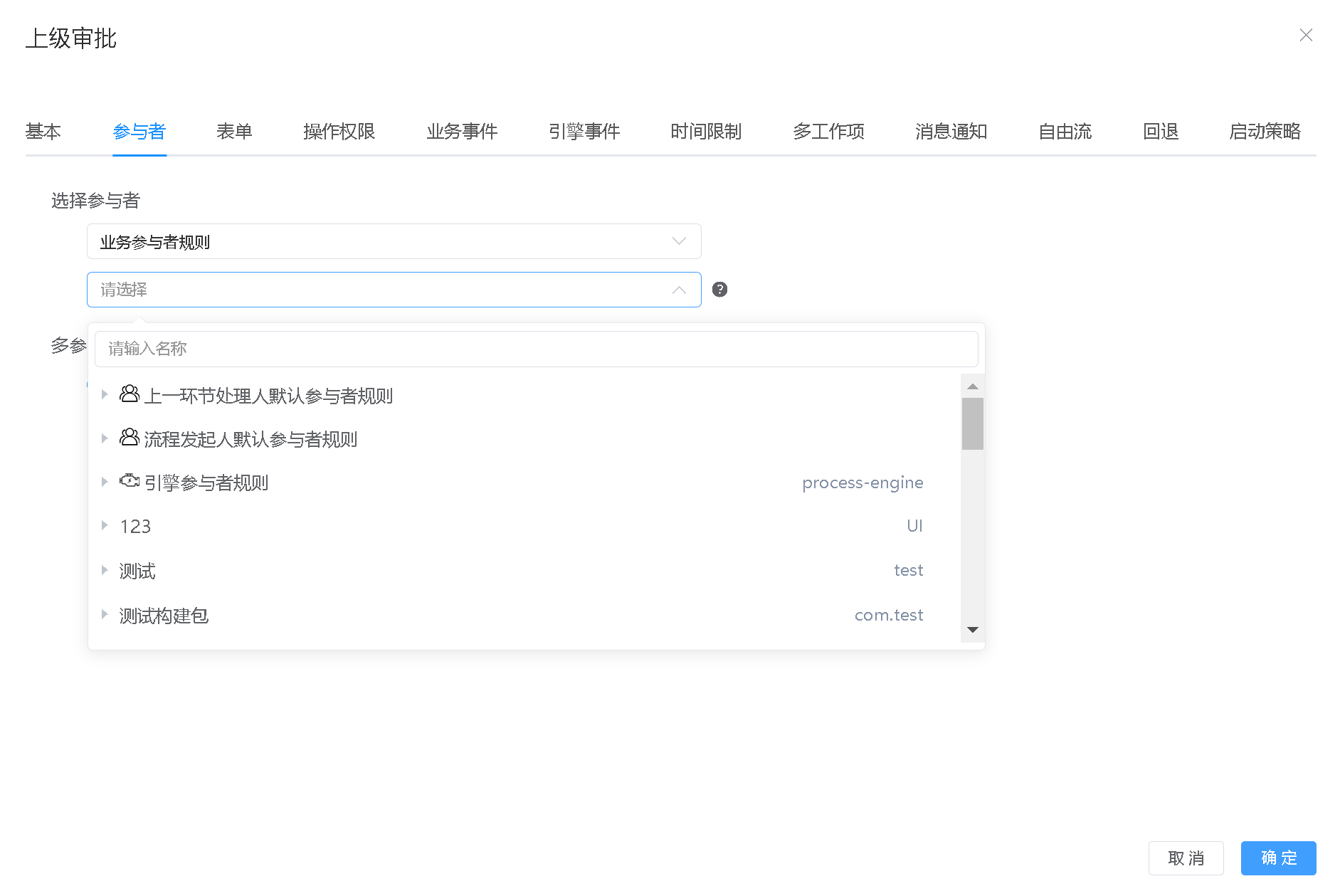Click the people icon beside 流程发起人默认参与者规则

[129, 437]
